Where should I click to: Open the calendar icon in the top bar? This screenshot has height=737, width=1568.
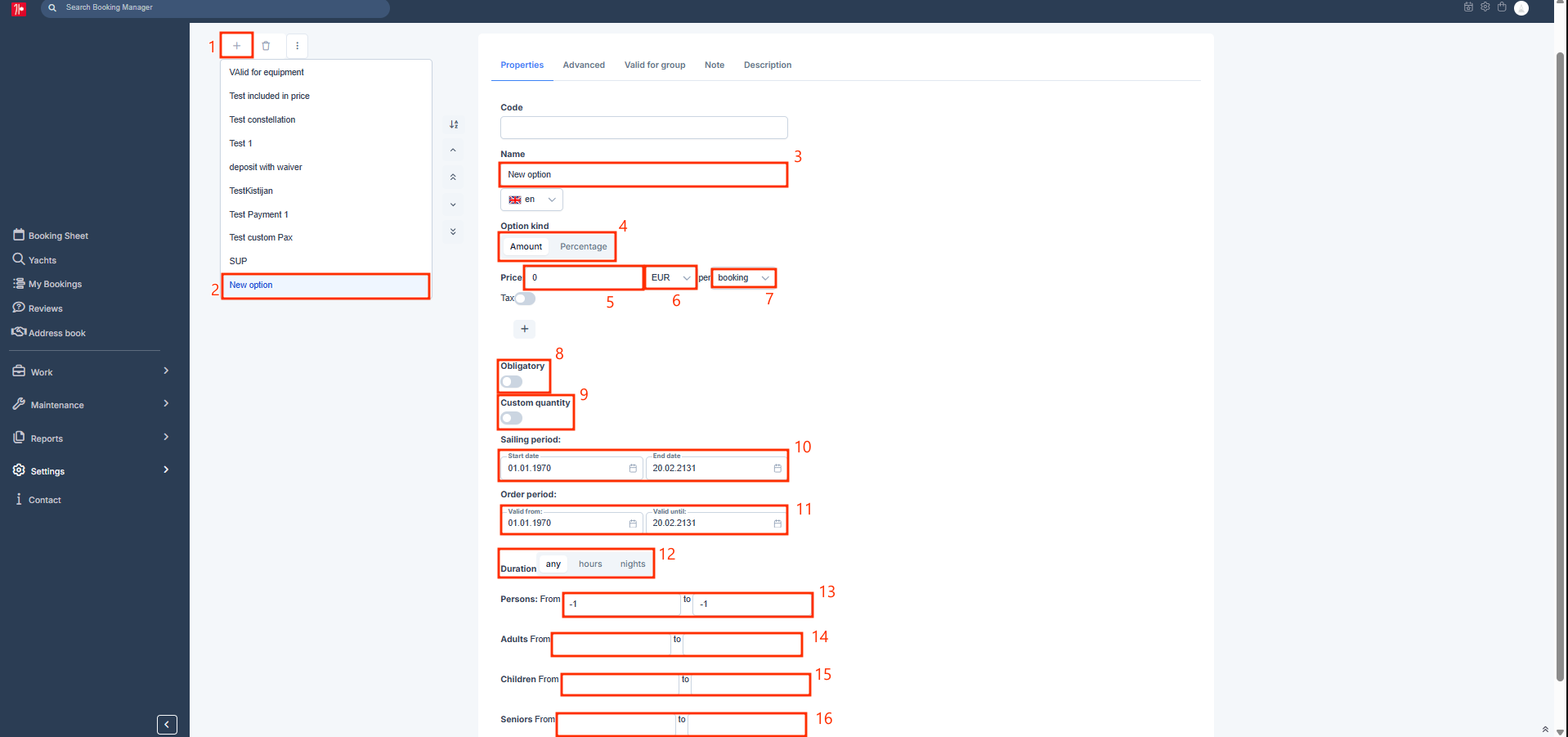[1468, 7]
